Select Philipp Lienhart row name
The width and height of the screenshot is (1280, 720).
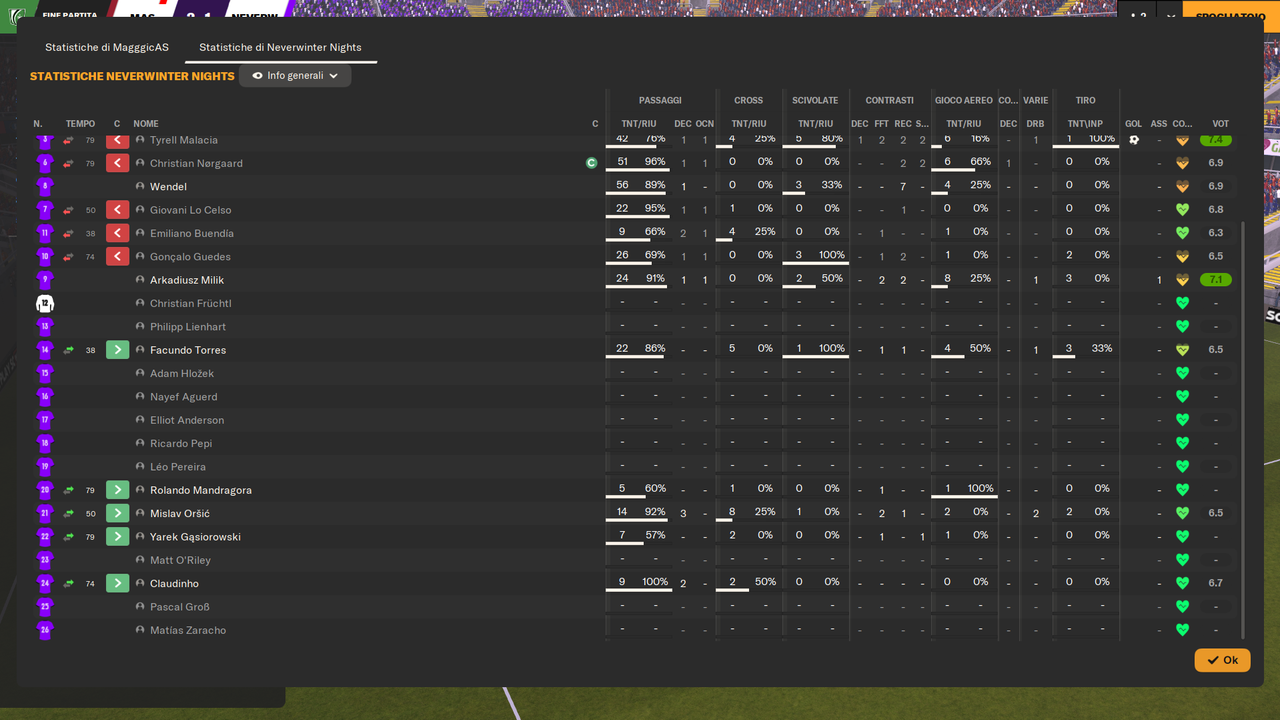188,327
